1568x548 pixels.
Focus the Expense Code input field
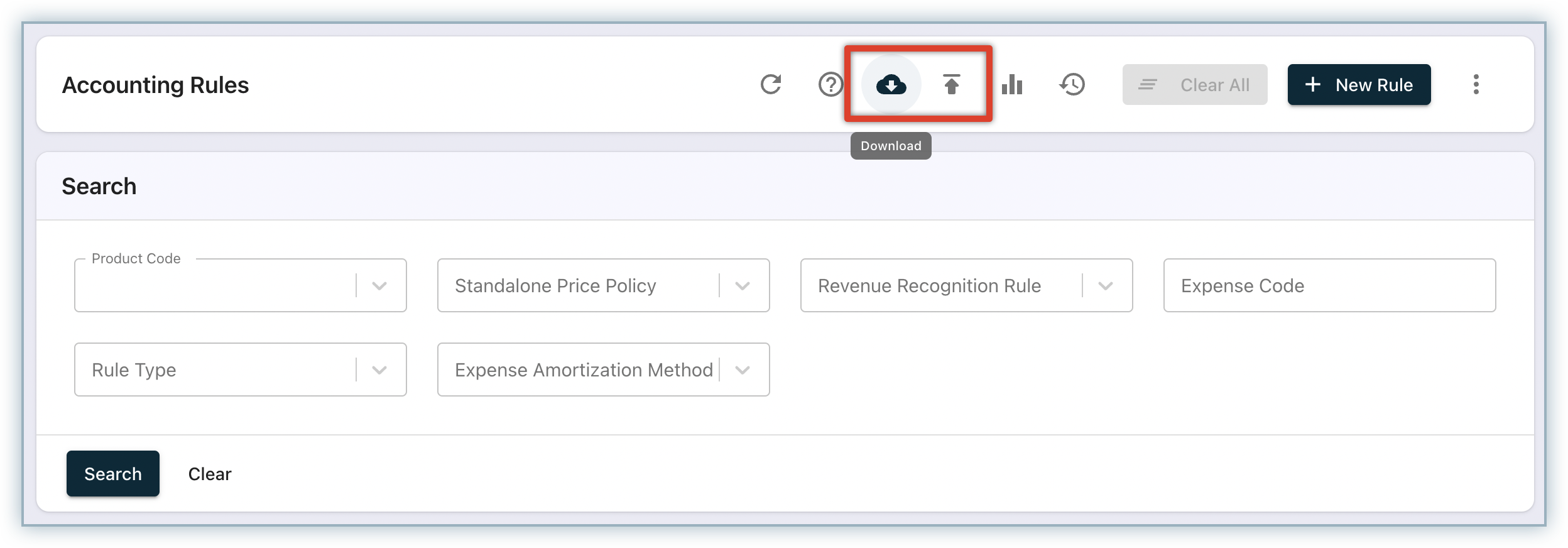click(x=1329, y=286)
